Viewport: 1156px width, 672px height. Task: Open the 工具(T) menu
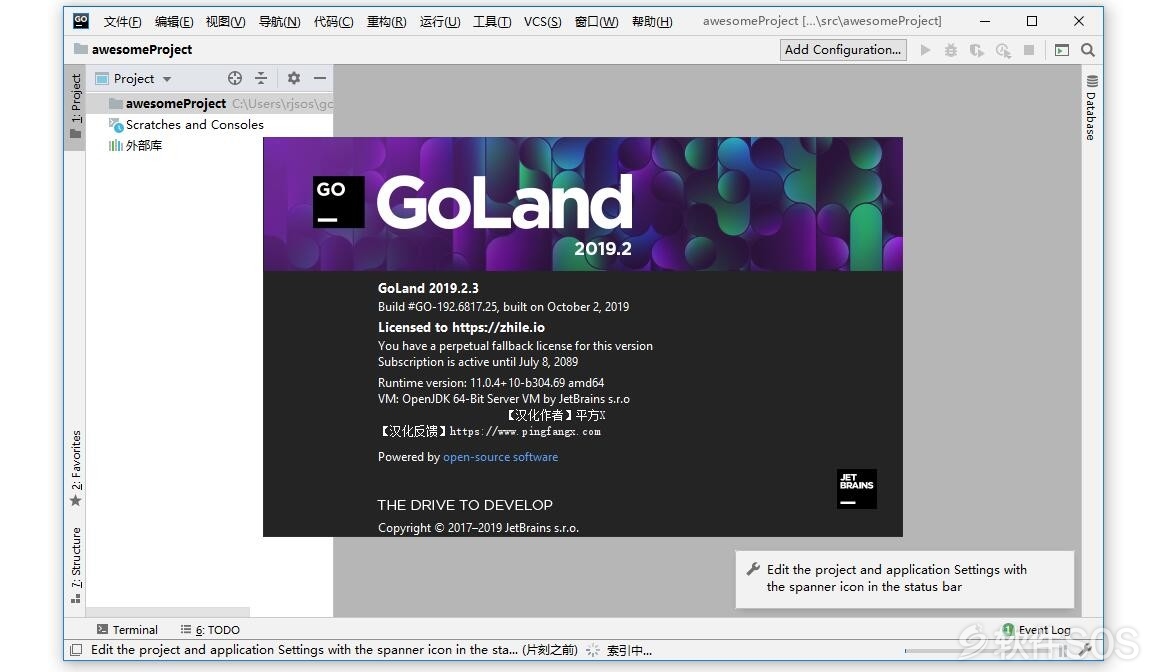tap(492, 21)
